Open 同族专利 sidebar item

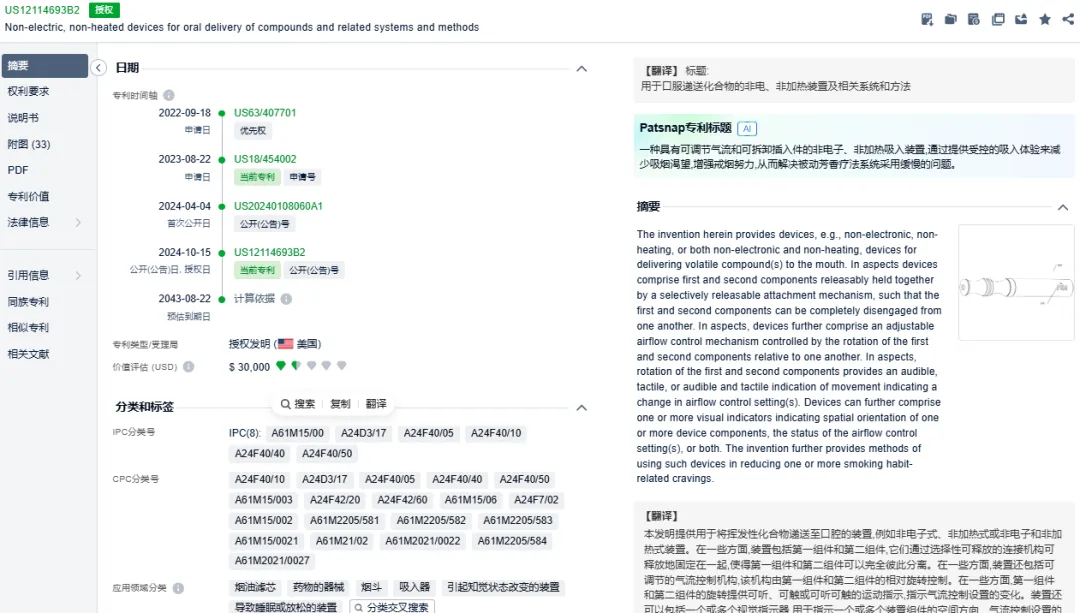tap(28, 302)
